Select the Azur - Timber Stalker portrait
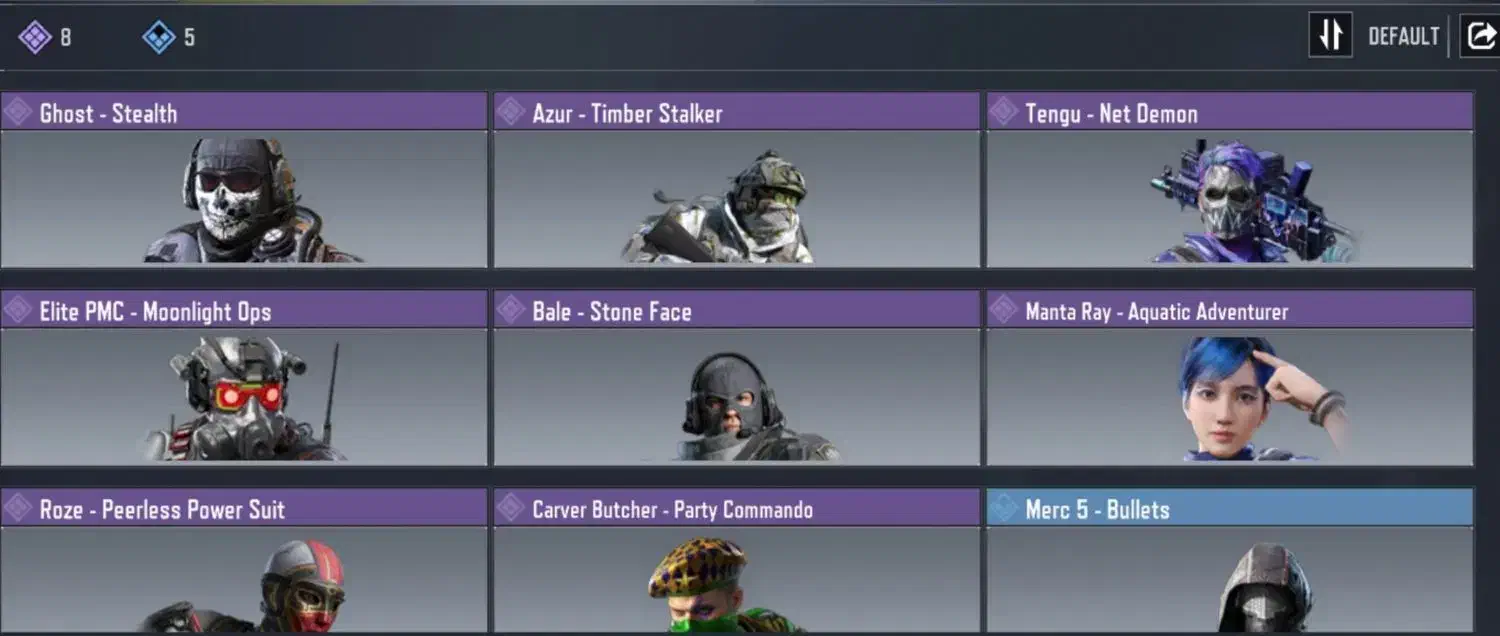This screenshot has height=636, width=1500. 737,199
